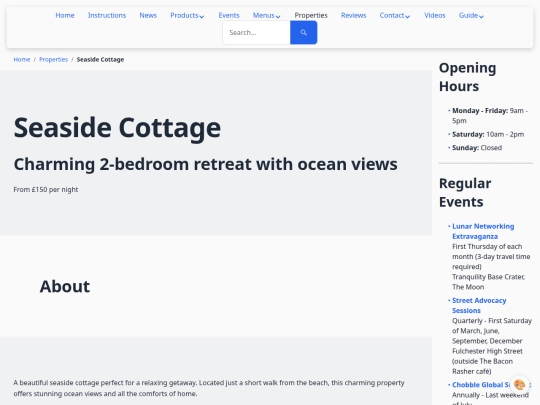
Task: Click the About section heading
Action: point(65,286)
